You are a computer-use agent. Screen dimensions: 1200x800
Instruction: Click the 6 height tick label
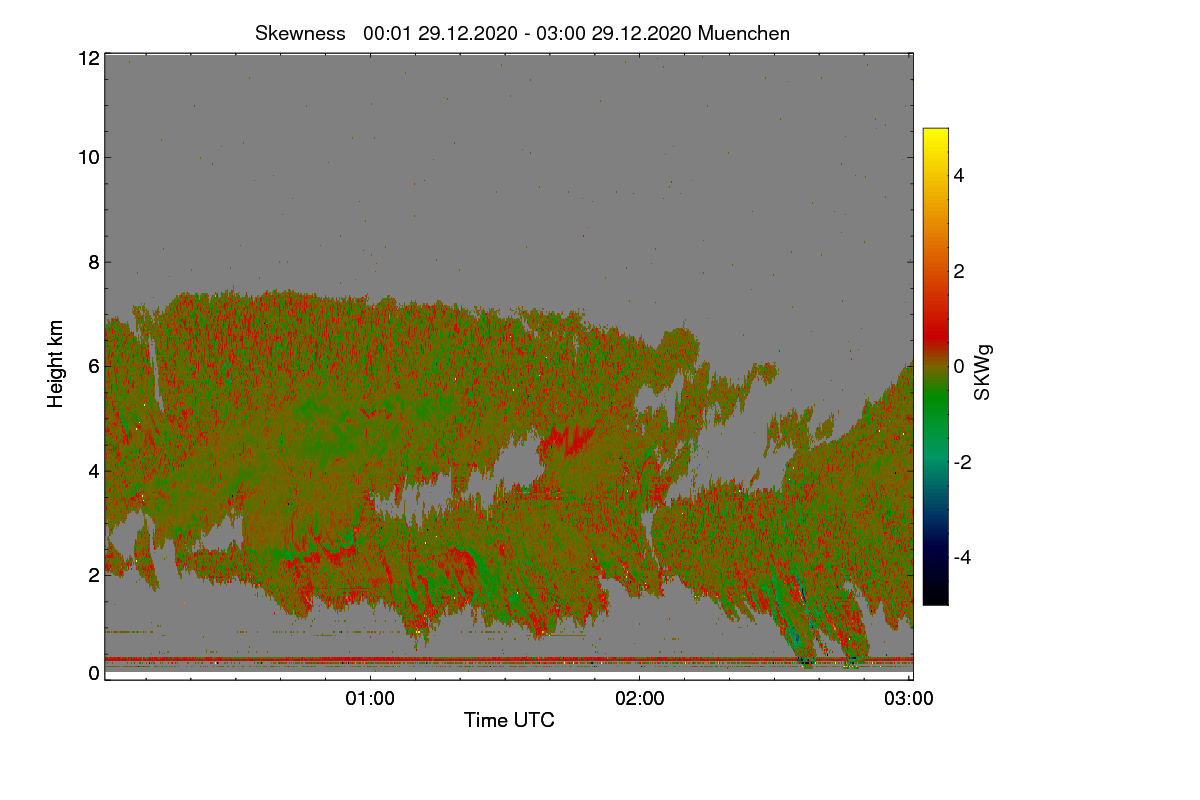(94, 366)
